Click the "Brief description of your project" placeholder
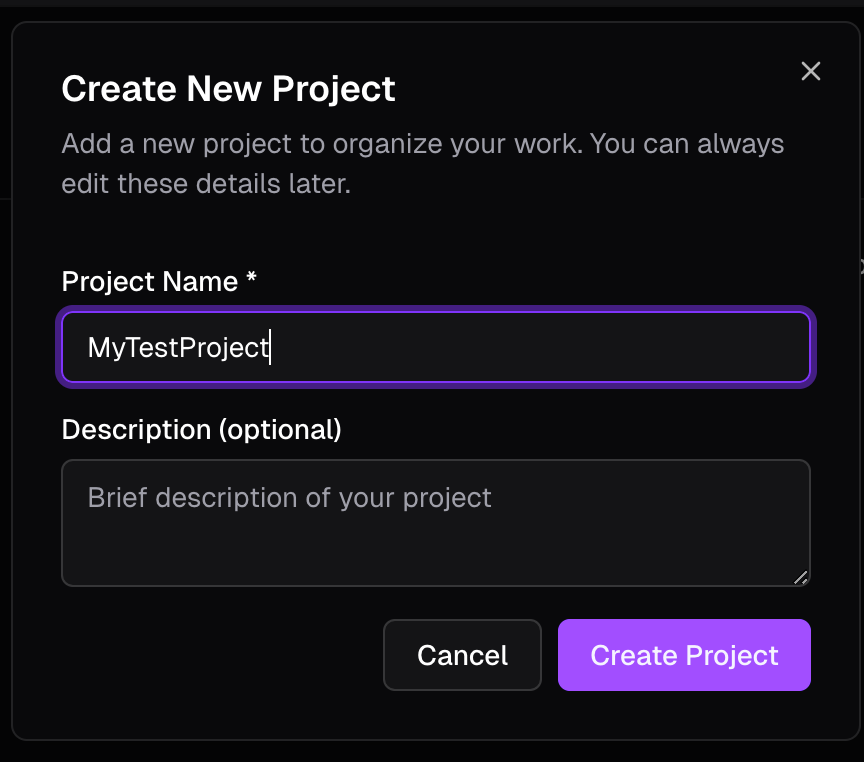Screen dimensions: 864x762 click(289, 498)
